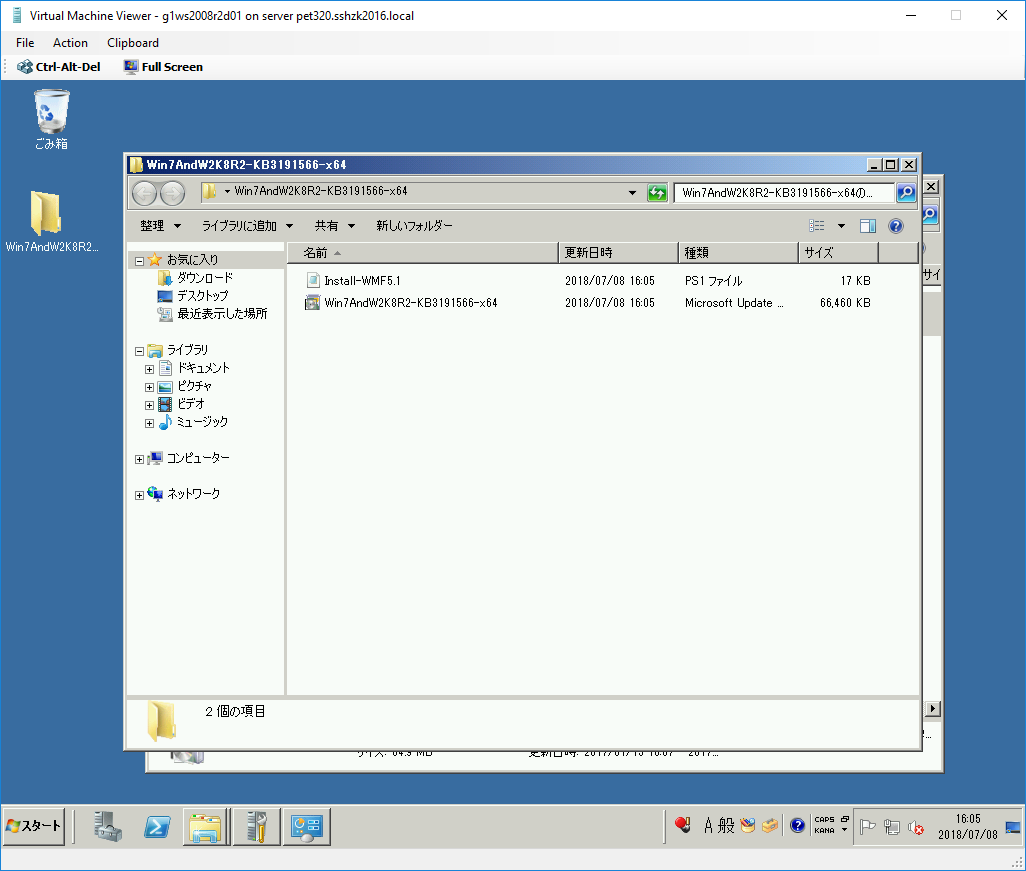This screenshot has height=871, width=1026.
Task: Click the search magnifier icon
Action: click(x=906, y=192)
